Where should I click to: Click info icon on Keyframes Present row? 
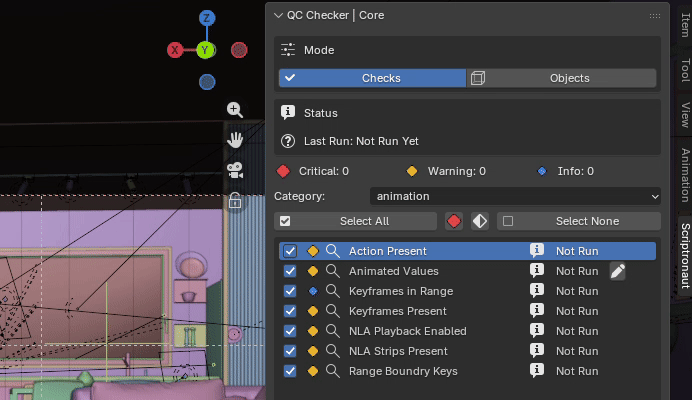[x=537, y=311]
